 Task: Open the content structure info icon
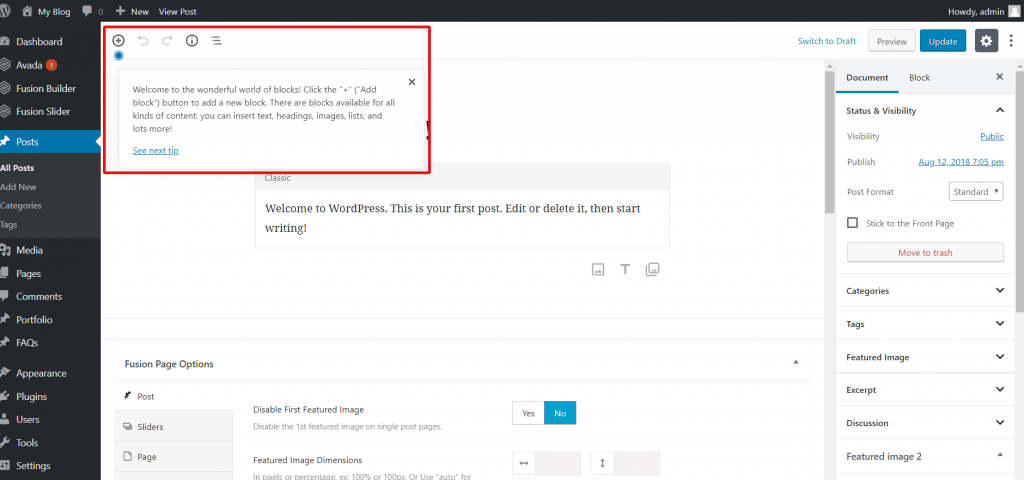[x=192, y=40]
